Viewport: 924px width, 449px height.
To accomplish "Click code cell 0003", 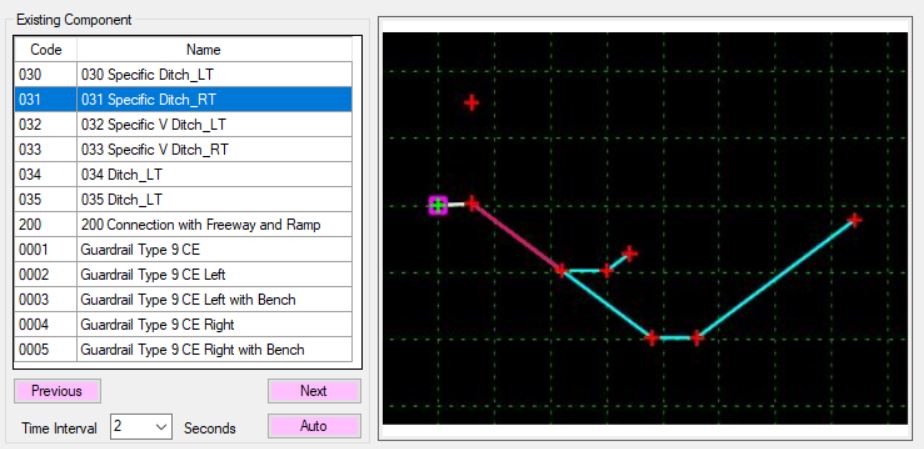I will click(x=46, y=299).
